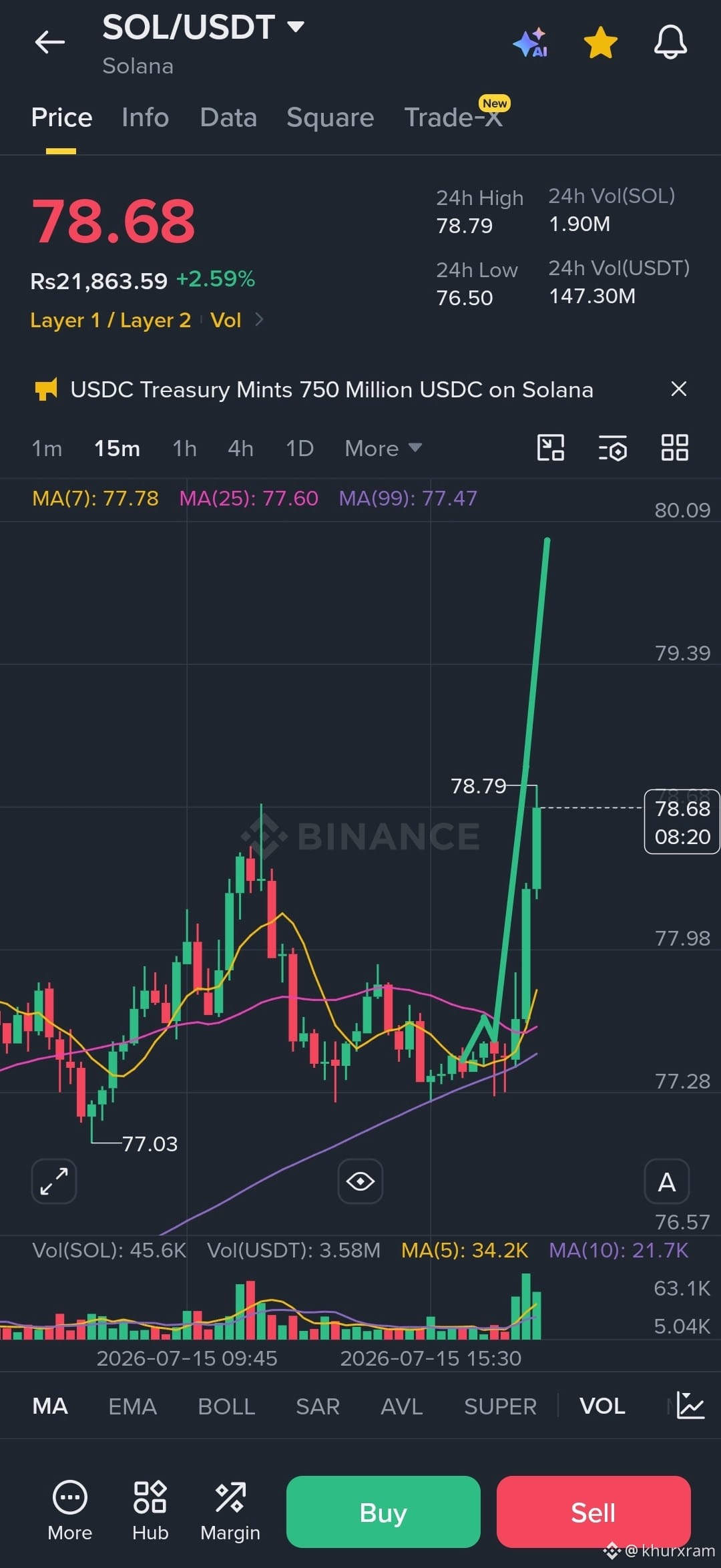This screenshot has width=721, height=1568.
Task: Toggle the favorite star for SOL/USDT
Action: [x=600, y=43]
